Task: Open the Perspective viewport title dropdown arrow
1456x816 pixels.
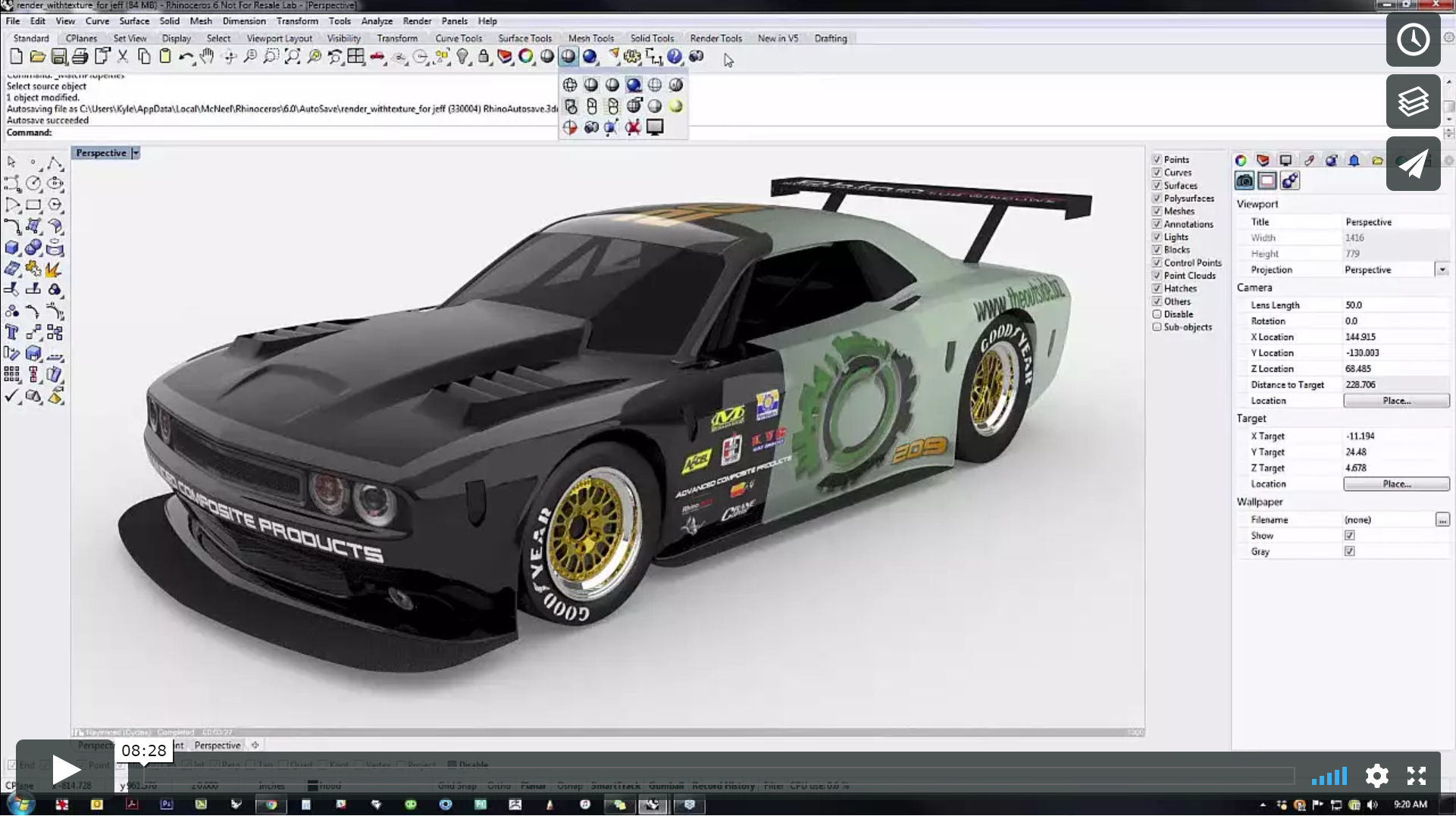Action: tap(136, 153)
